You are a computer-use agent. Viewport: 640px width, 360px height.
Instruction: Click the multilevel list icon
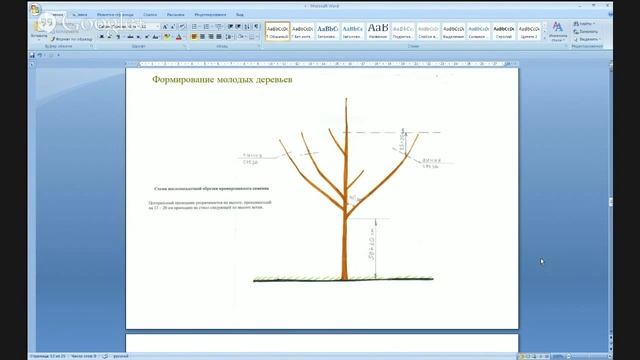pyautogui.click(x=219, y=27)
